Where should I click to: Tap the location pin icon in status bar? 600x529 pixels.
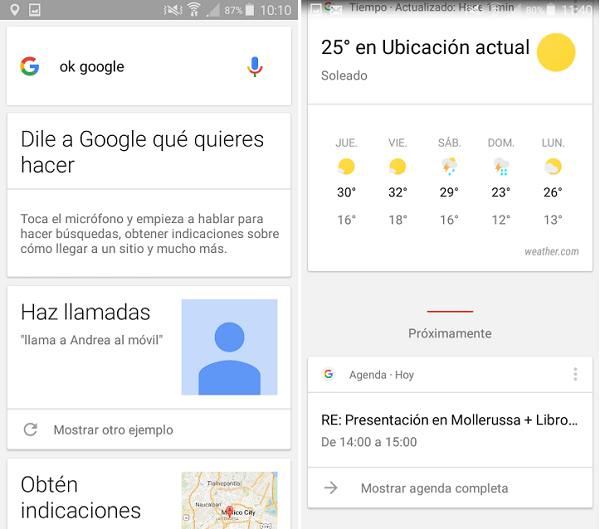[x=15, y=10]
